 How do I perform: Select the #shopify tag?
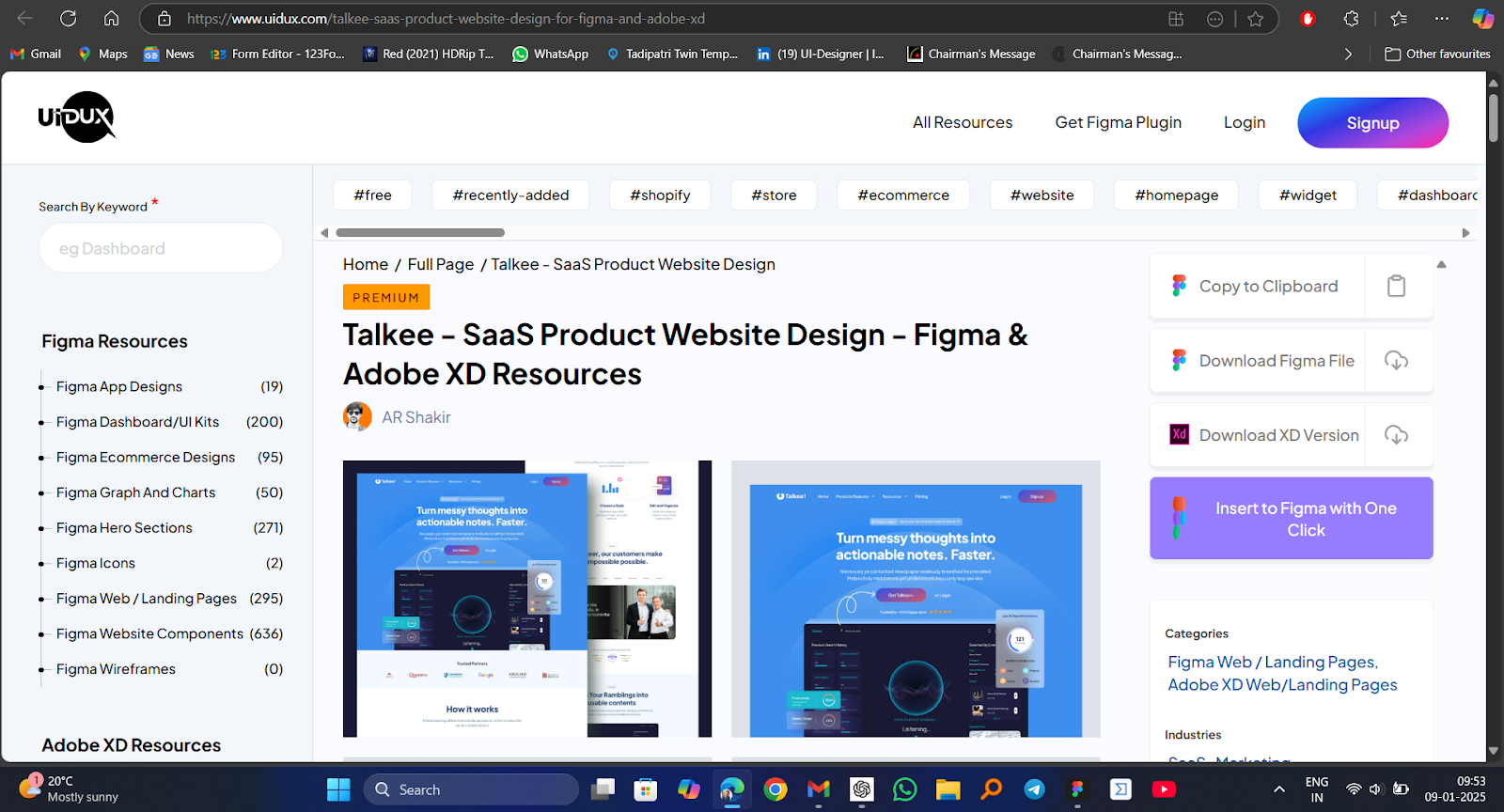pyautogui.click(x=660, y=195)
